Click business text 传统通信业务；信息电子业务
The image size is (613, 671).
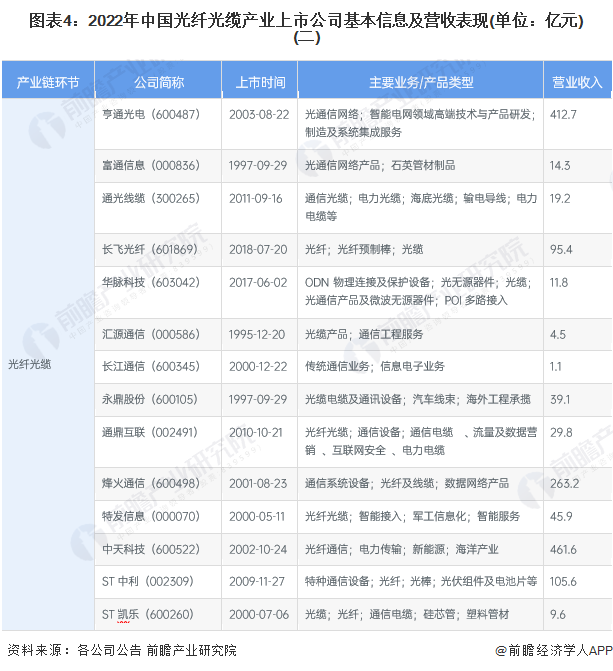375,366
